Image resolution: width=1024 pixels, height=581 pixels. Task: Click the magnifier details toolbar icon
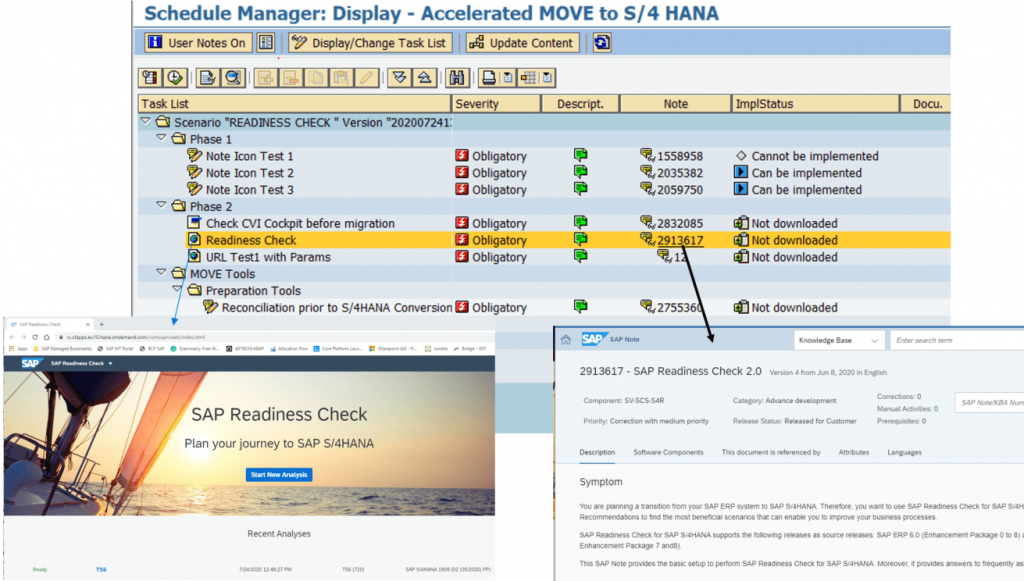pyautogui.click(x=232, y=78)
